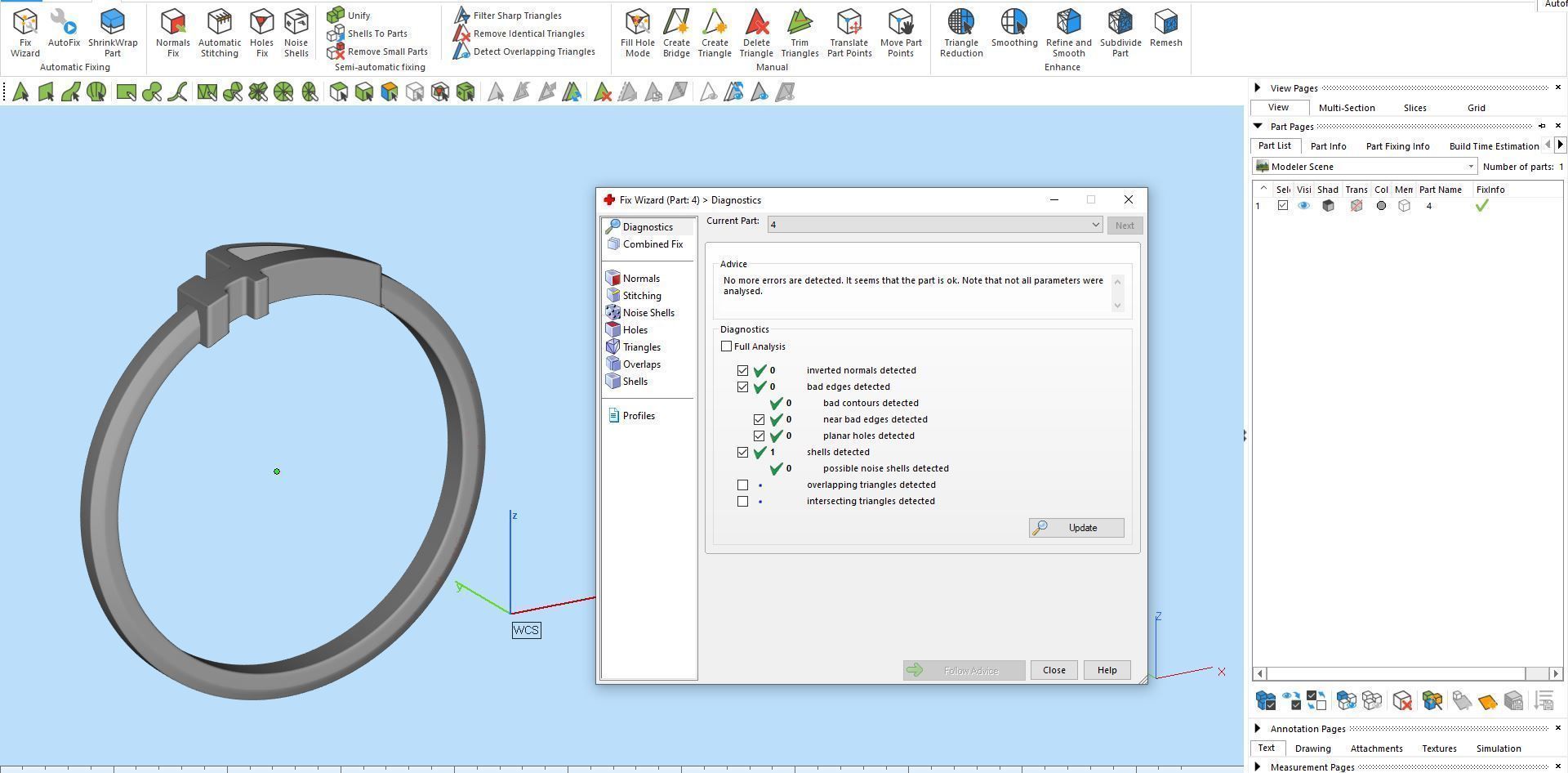This screenshot has height=773, width=1568.
Task: Open the Fix Wizard tool
Action: 24,33
